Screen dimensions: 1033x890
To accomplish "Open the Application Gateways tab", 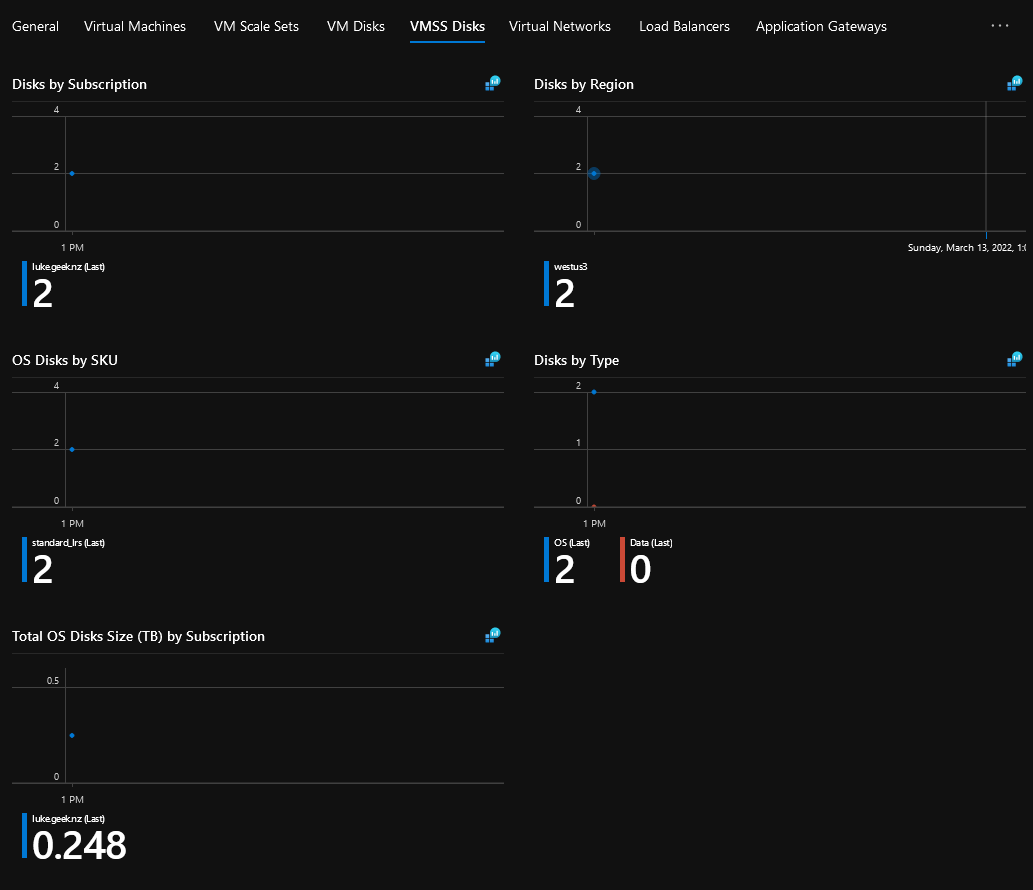I will [x=821, y=26].
